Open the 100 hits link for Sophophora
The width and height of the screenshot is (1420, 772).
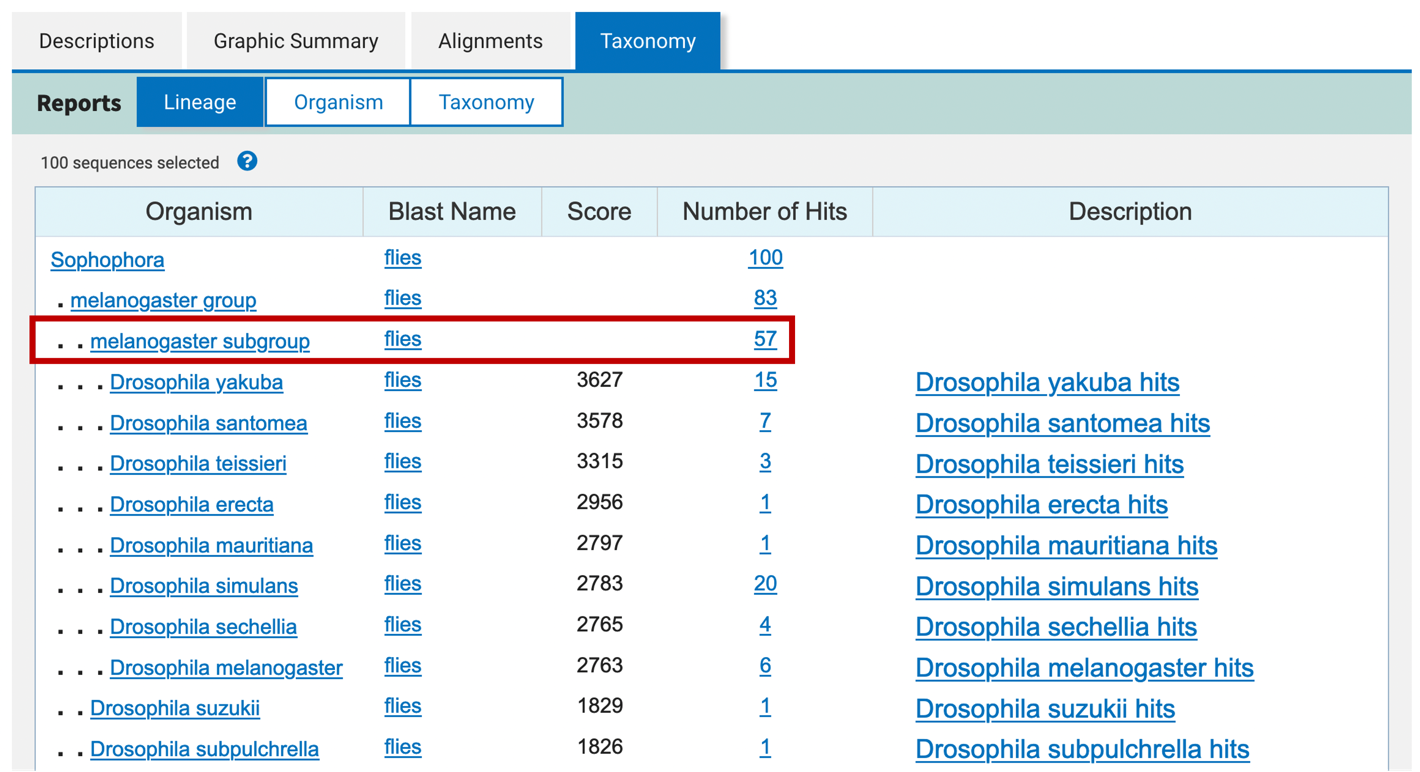765,258
